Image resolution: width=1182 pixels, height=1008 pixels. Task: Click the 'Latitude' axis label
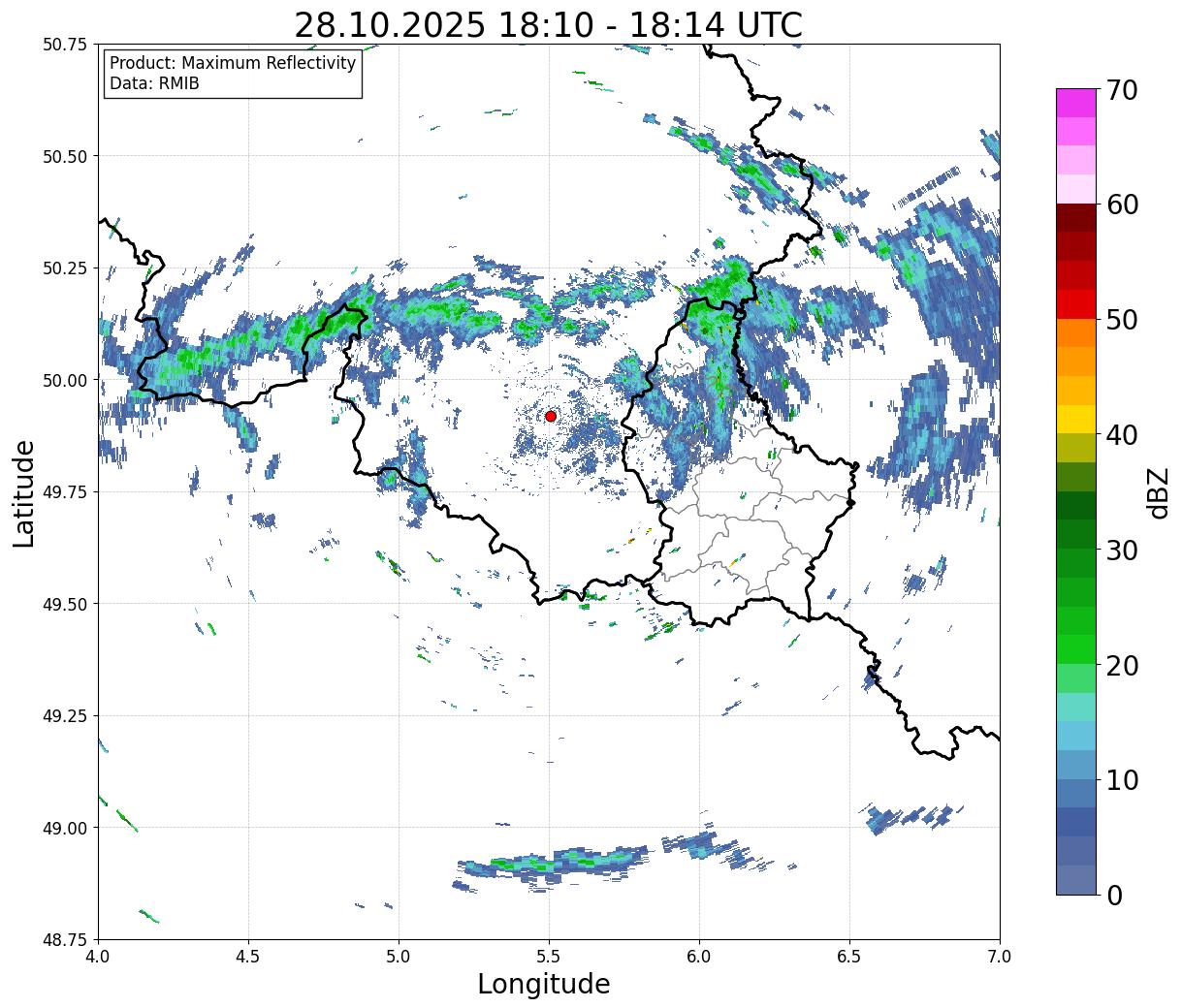[x=24, y=492]
